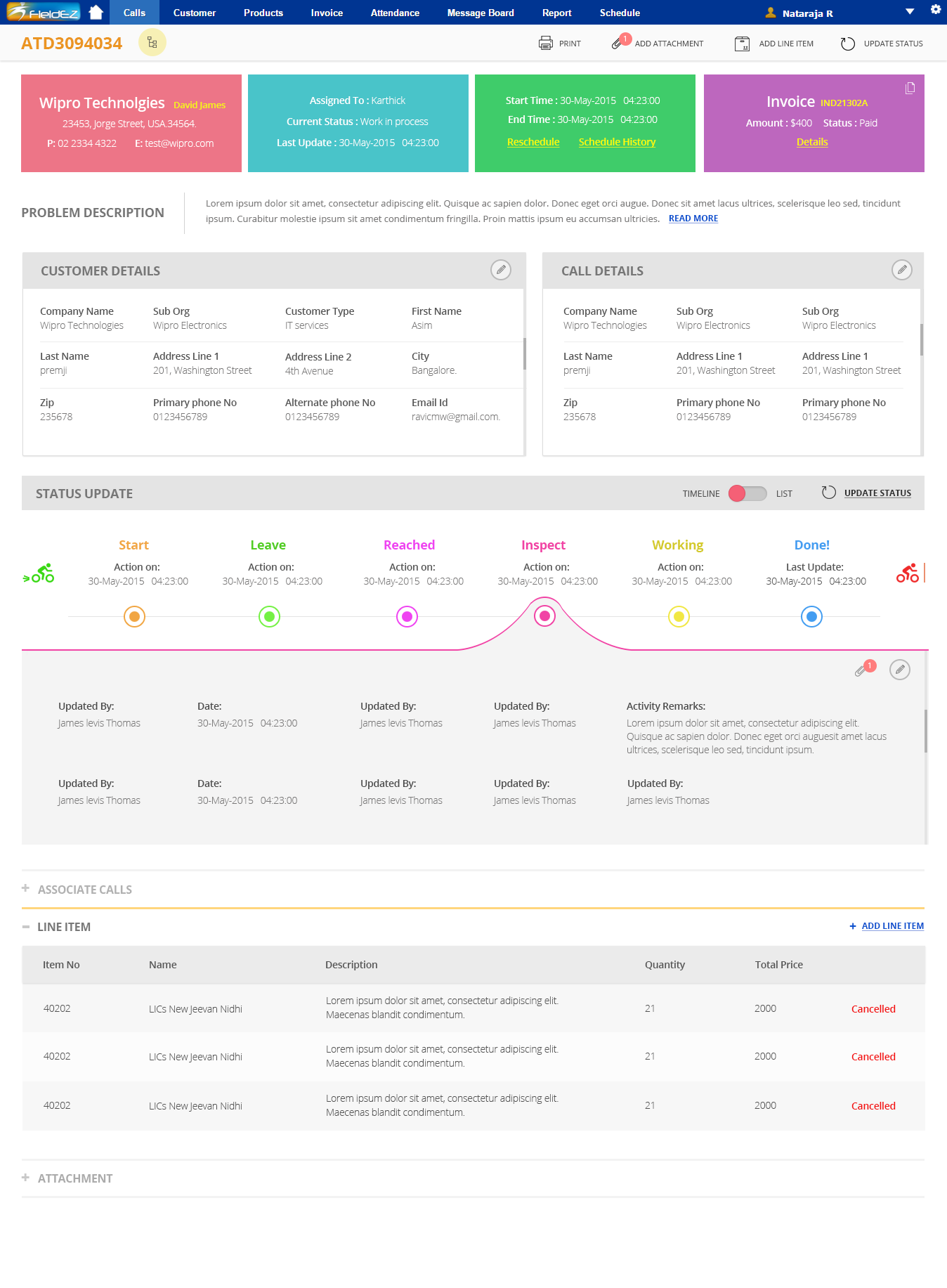Open the Invoice menu
947x1288 pixels.
click(x=327, y=13)
